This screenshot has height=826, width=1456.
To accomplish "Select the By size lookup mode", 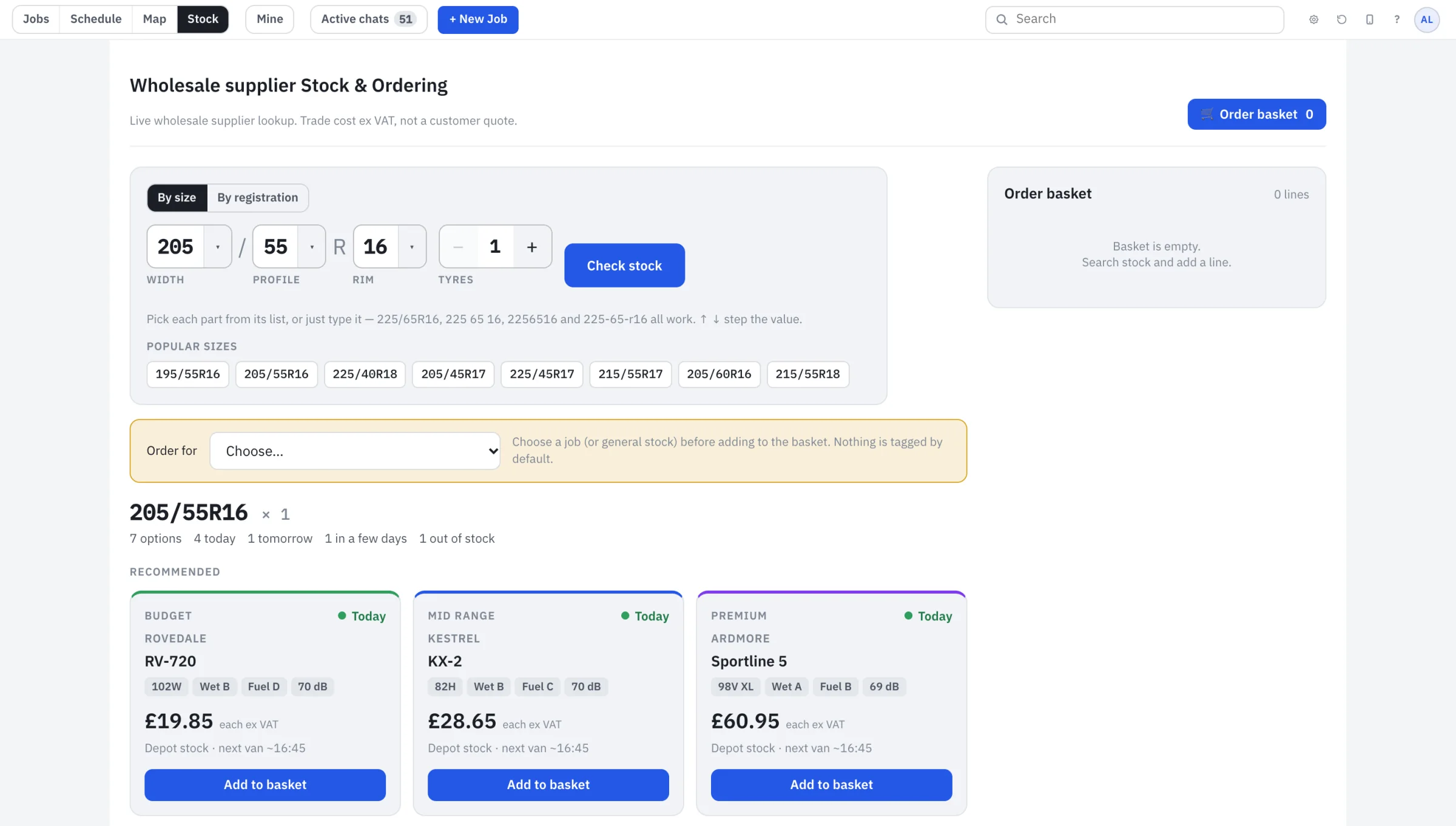I will [177, 198].
